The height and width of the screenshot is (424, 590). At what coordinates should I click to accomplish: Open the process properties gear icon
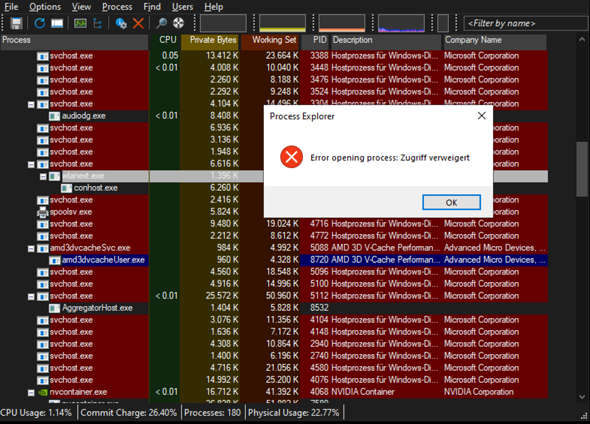121,23
